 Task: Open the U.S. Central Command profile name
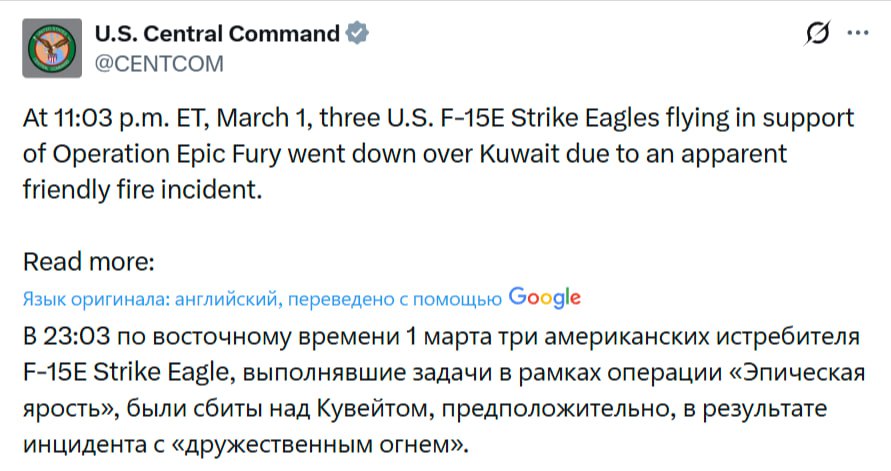tap(216, 34)
